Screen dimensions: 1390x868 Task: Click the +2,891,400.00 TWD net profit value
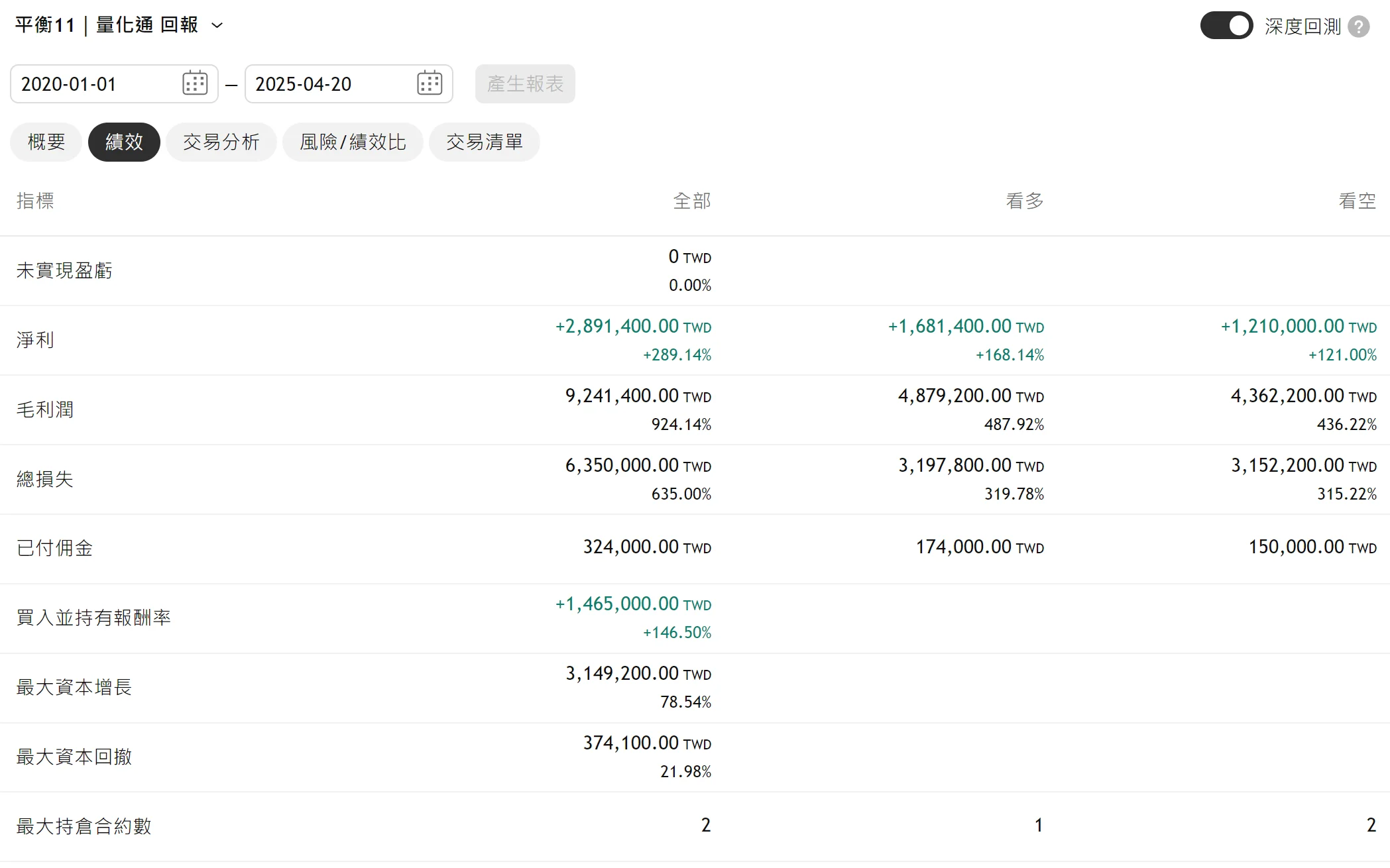[x=633, y=326]
